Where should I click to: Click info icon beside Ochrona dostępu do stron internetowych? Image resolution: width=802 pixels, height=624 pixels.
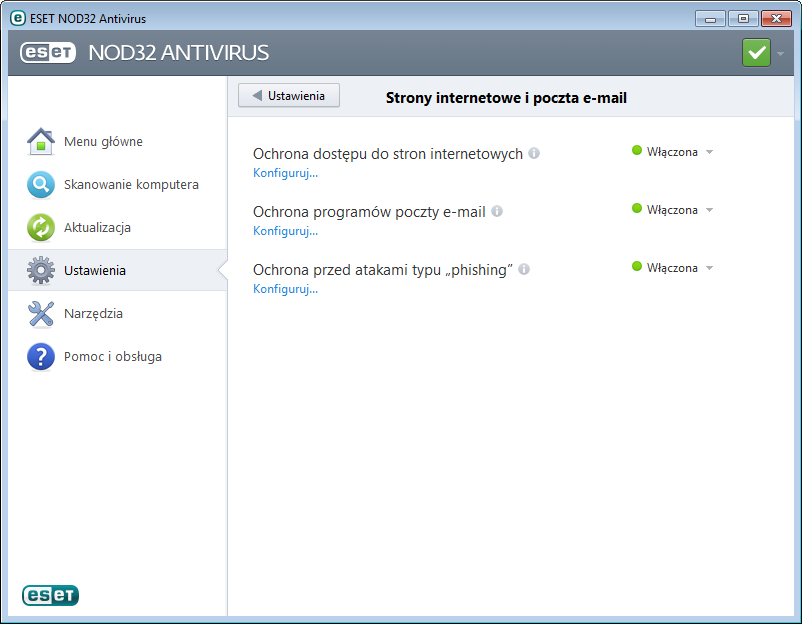[x=534, y=153]
